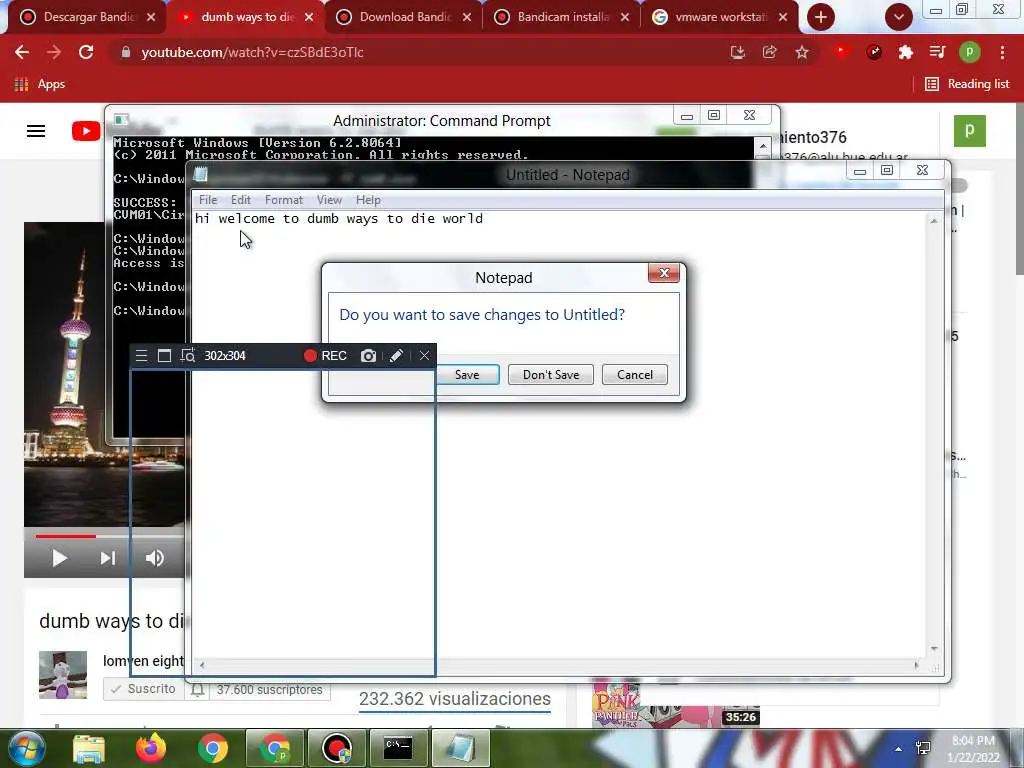
Task: Switch to the Descargar Bandicam tab
Action: point(88,17)
